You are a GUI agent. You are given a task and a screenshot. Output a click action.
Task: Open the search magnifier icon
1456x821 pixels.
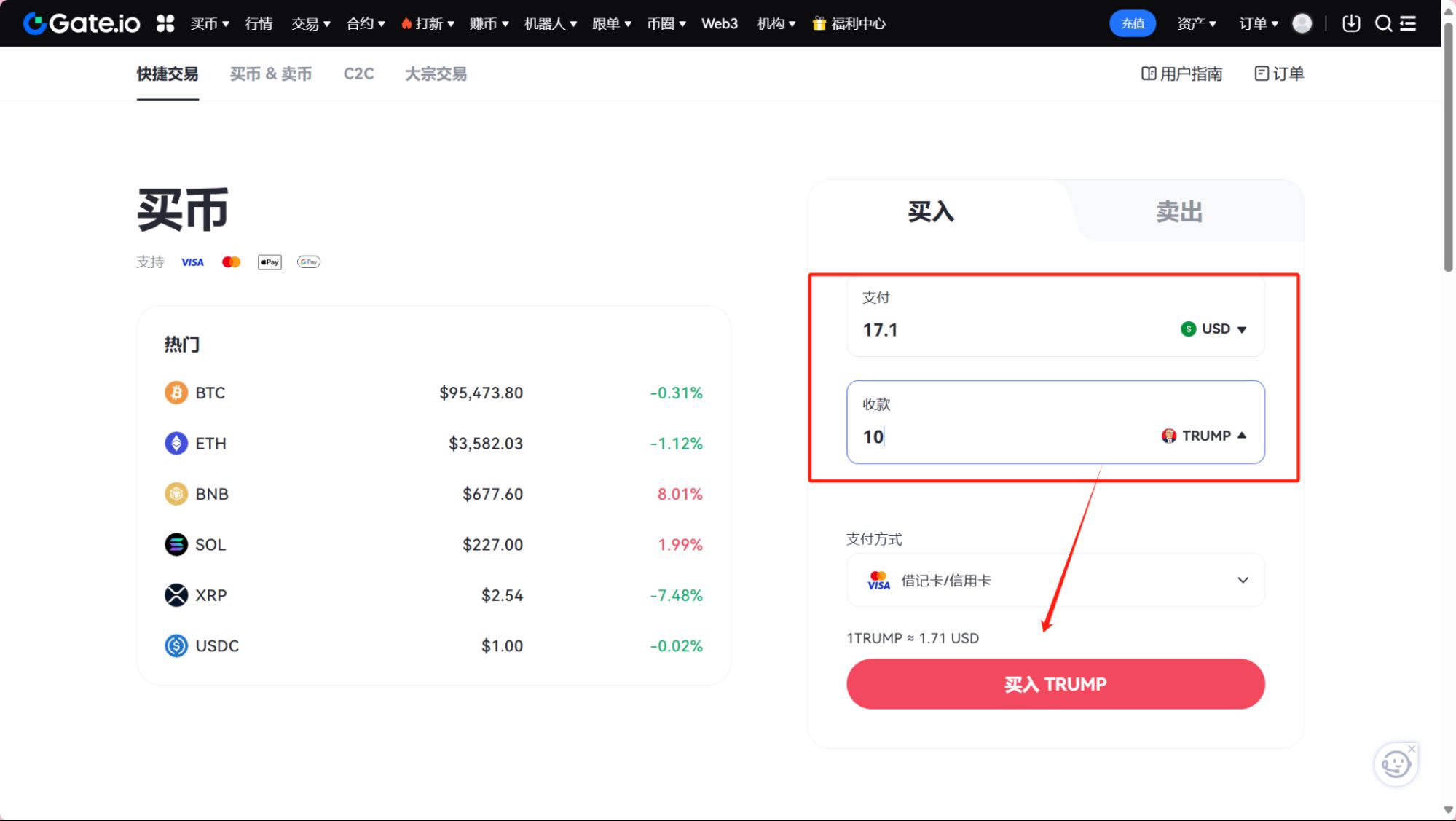[1383, 23]
